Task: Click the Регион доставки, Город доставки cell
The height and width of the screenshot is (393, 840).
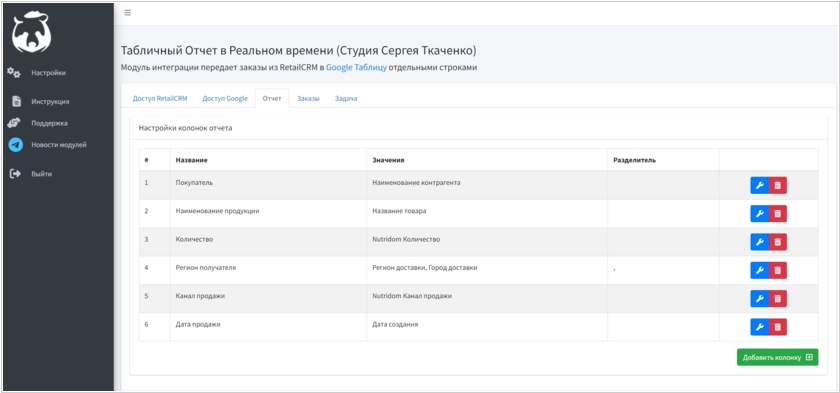Action: click(x=487, y=270)
